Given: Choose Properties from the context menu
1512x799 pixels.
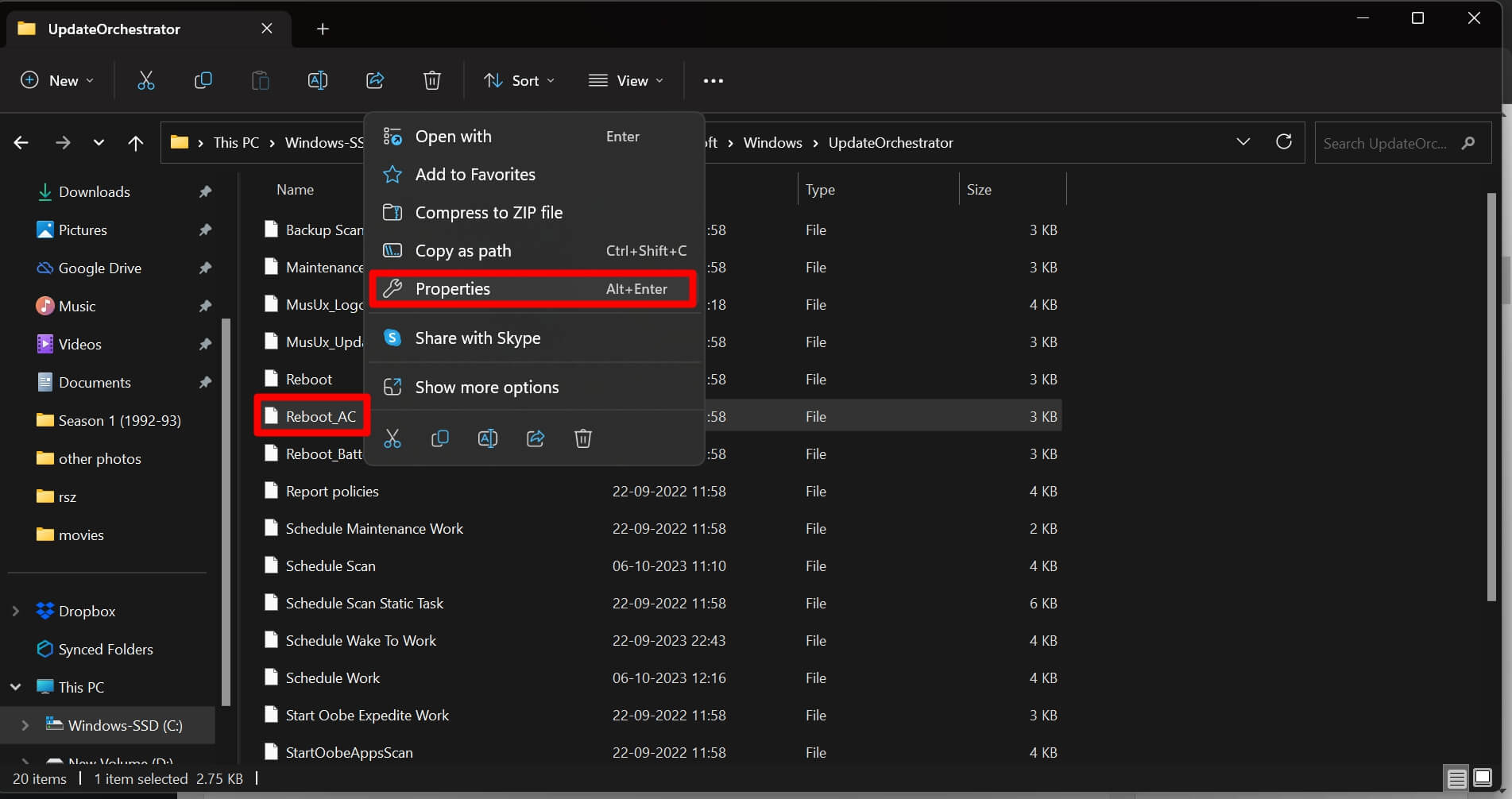Looking at the screenshot, I should 453,288.
